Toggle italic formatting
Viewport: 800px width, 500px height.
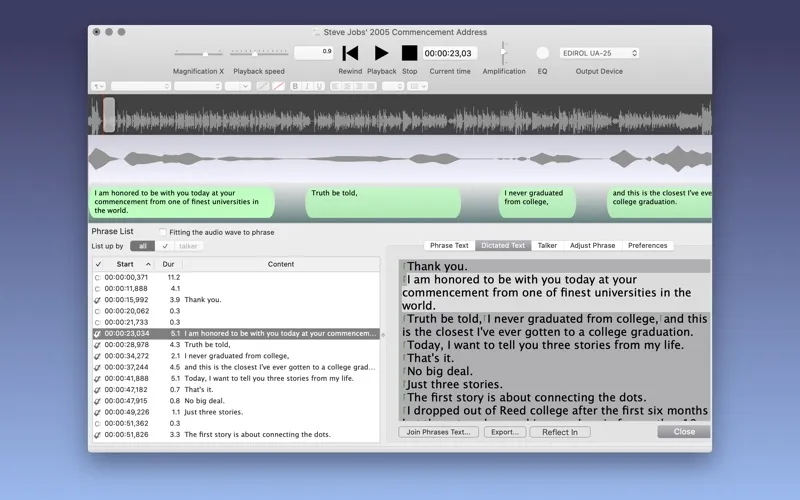point(307,86)
